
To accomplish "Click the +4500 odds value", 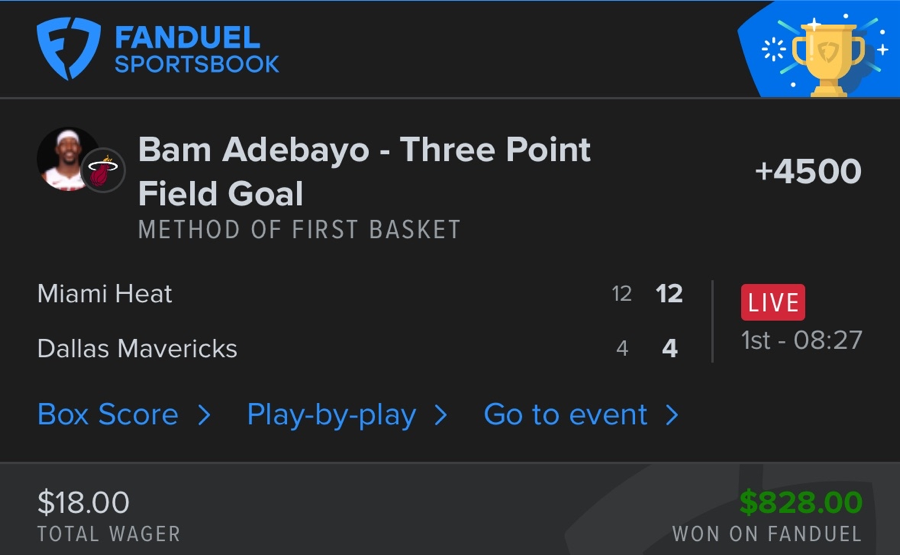I will (808, 171).
